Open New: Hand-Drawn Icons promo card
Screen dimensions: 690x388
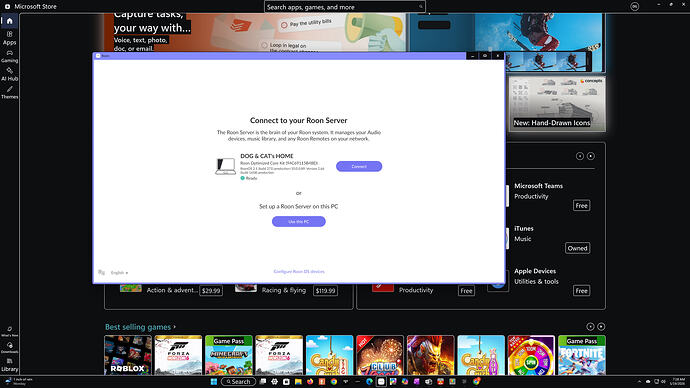557,104
